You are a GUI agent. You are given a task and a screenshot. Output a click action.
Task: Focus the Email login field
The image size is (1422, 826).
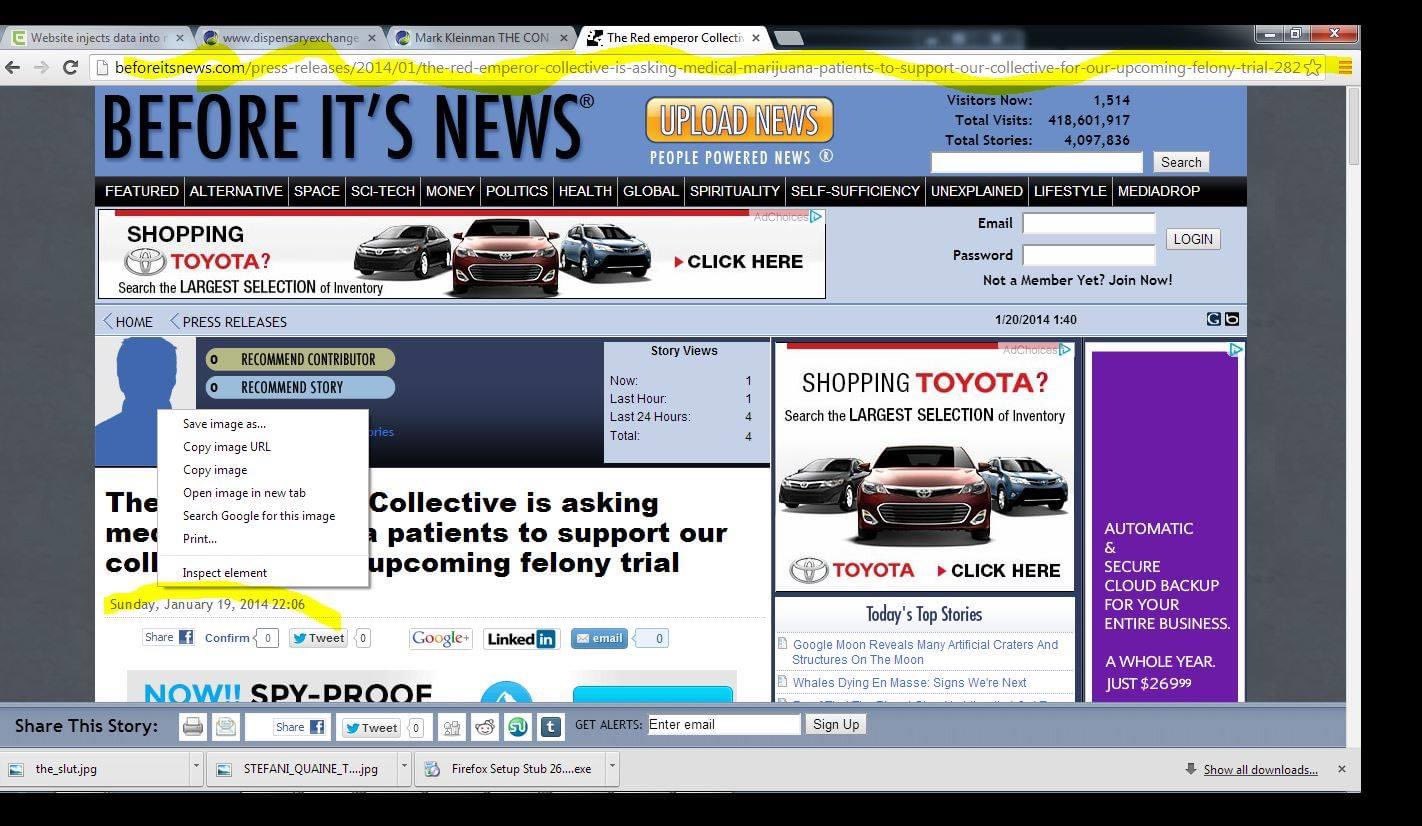tap(1088, 223)
